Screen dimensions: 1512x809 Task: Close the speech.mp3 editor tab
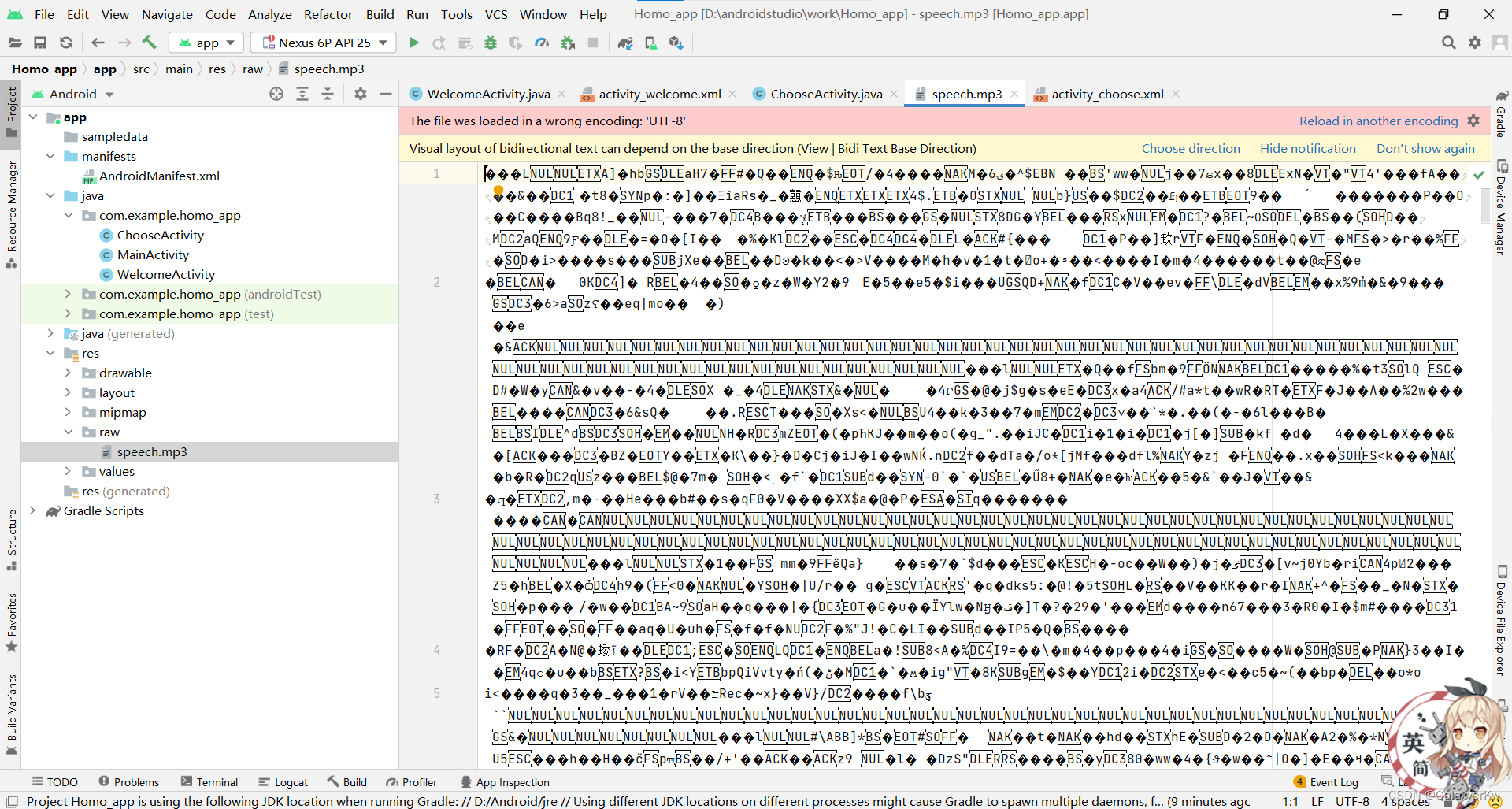pyautogui.click(x=1014, y=94)
